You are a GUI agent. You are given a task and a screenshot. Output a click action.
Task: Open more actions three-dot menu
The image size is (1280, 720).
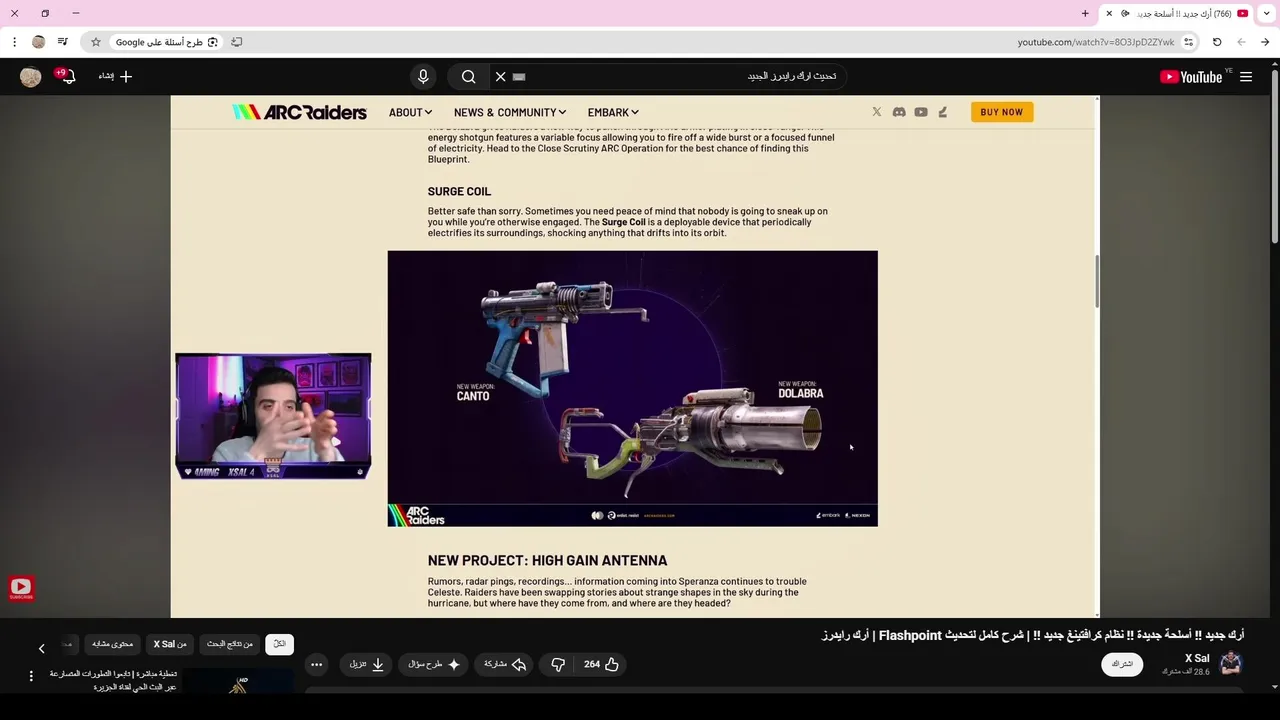pos(316,664)
